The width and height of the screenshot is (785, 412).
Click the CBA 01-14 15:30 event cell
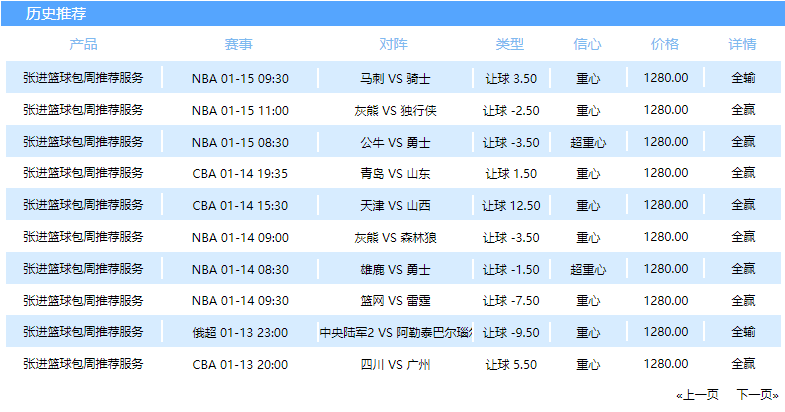point(240,205)
